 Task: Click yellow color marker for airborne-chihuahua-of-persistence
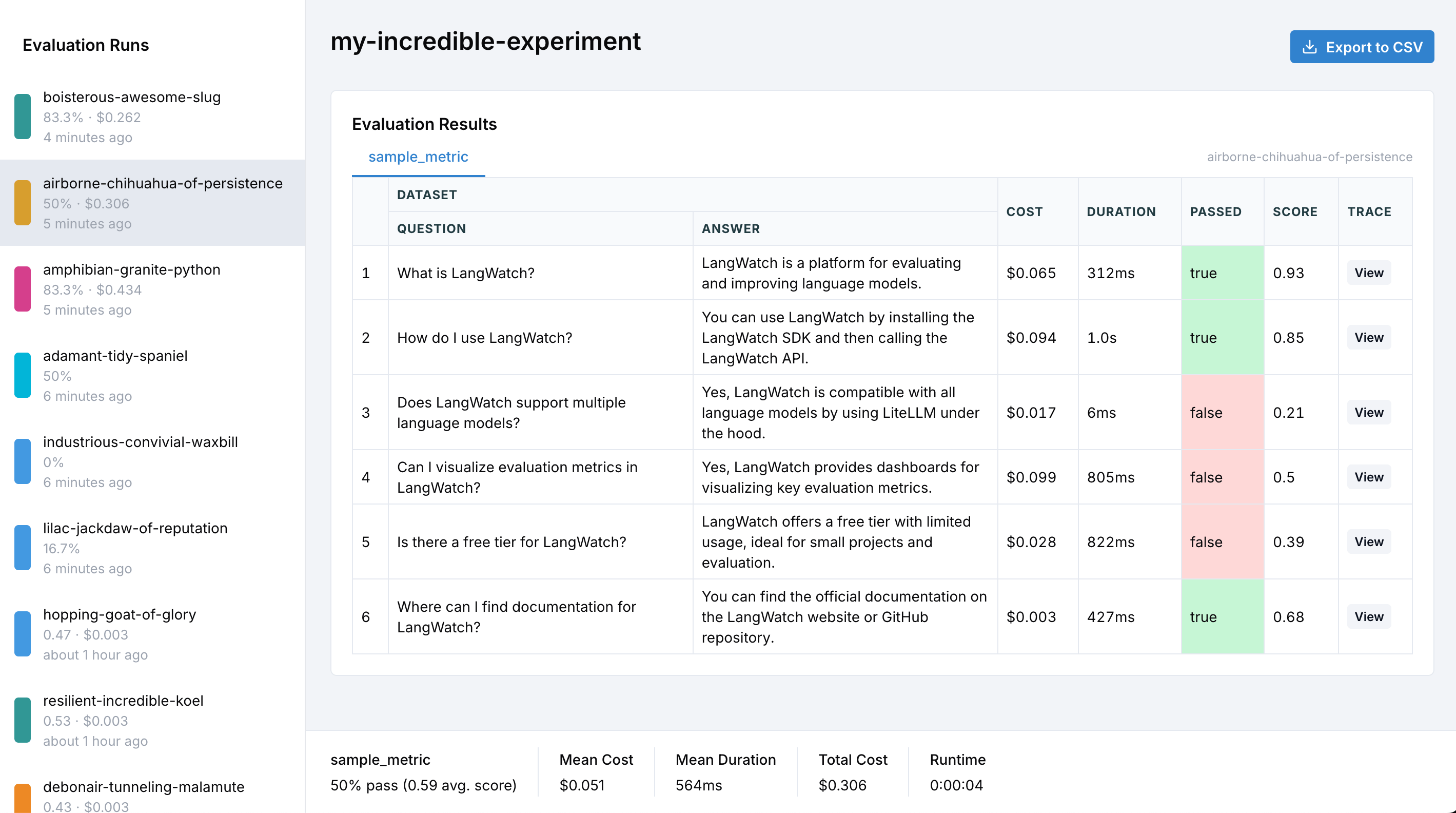[x=23, y=202]
